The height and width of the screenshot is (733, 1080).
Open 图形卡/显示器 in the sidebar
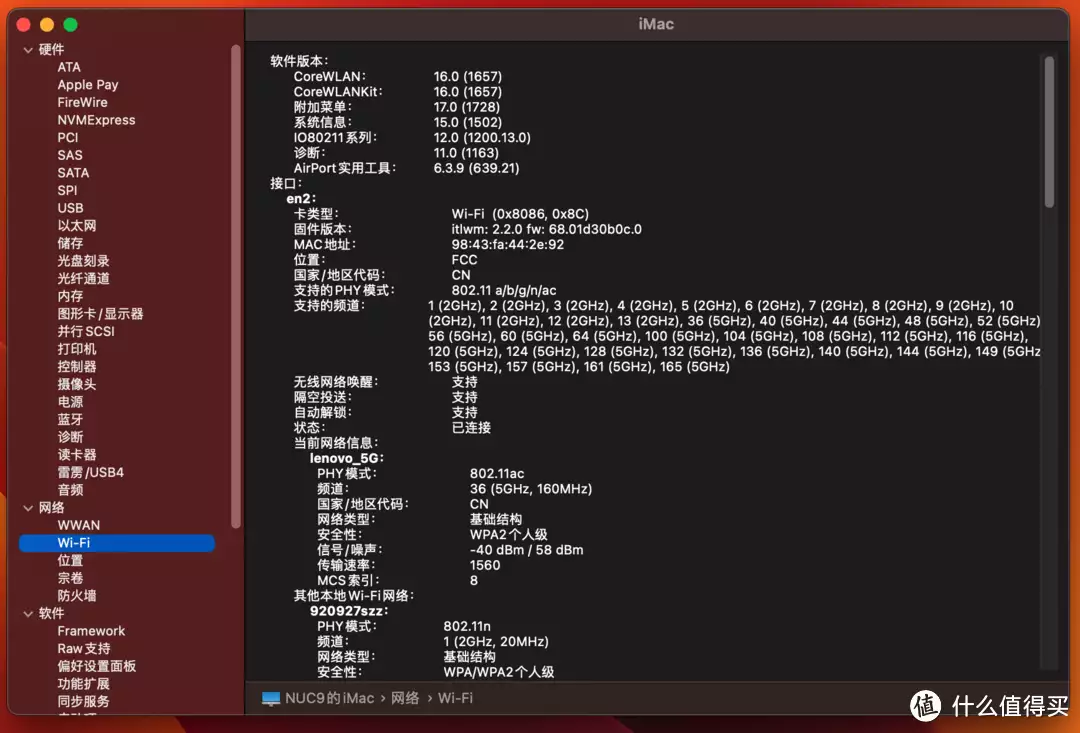[x=100, y=313]
